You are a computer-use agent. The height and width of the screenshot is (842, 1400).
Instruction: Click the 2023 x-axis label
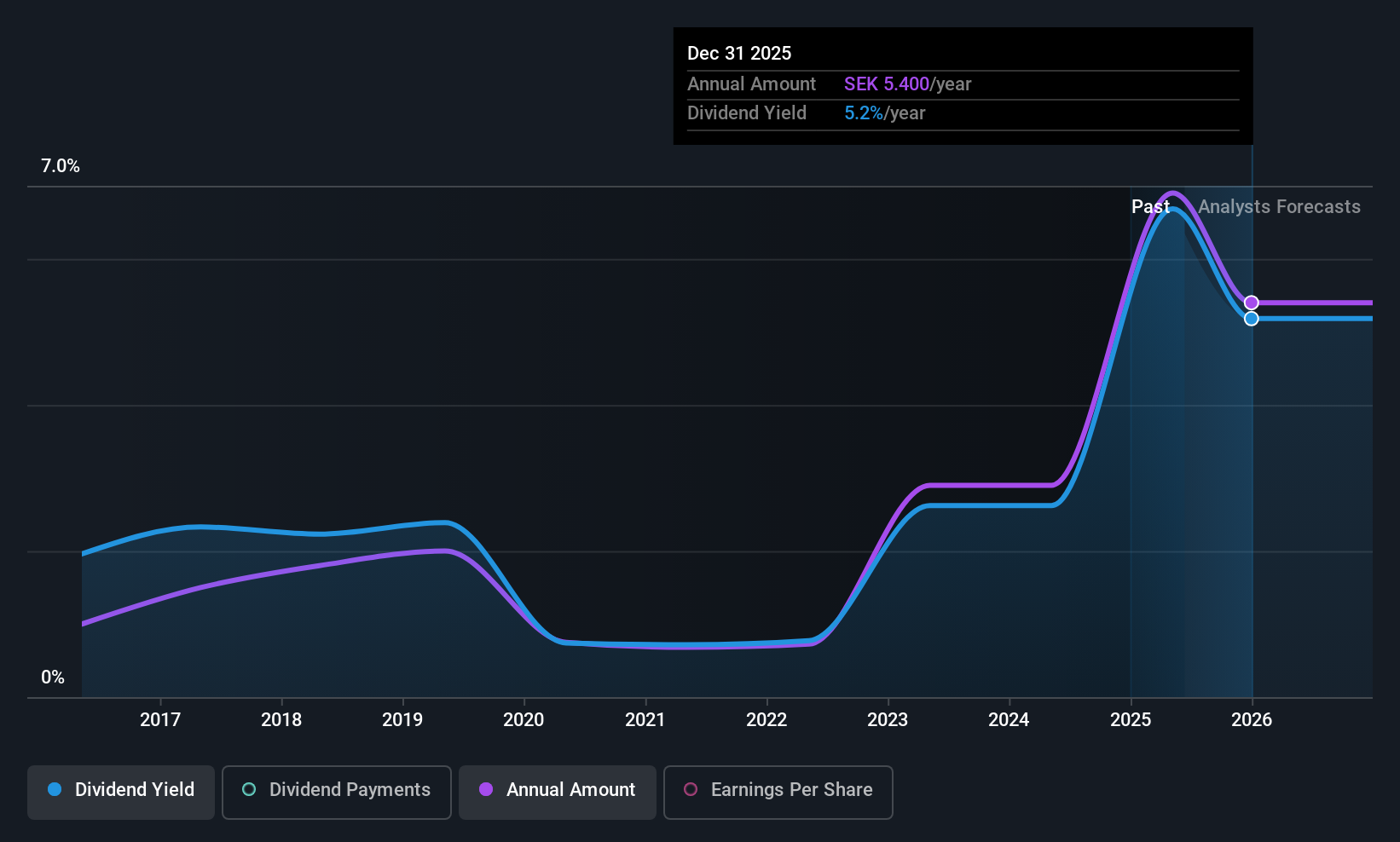(888, 720)
